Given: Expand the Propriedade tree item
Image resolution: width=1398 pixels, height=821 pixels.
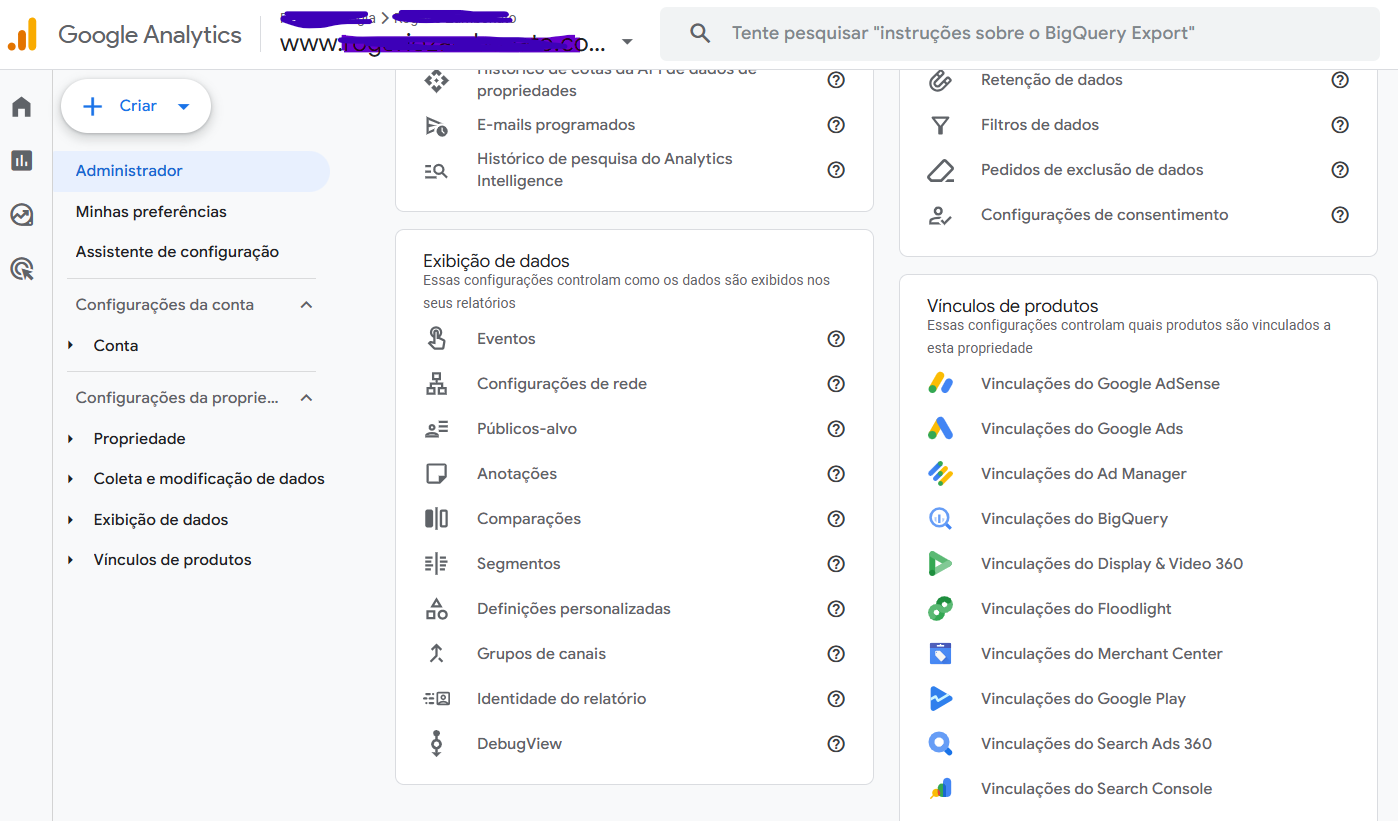Looking at the screenshot, I should (x=71, y=439).
